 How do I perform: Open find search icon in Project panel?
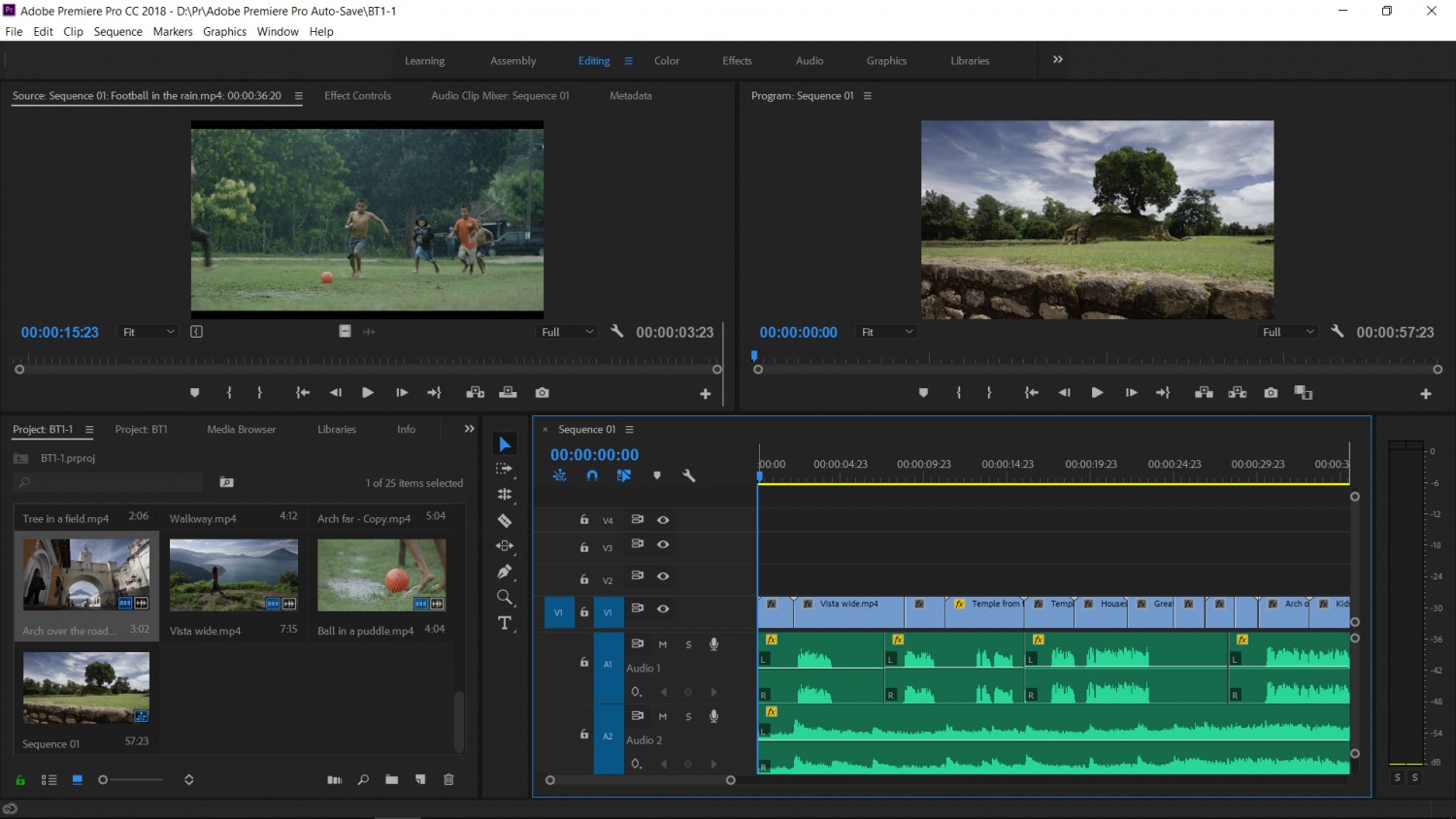click(363, 779)
